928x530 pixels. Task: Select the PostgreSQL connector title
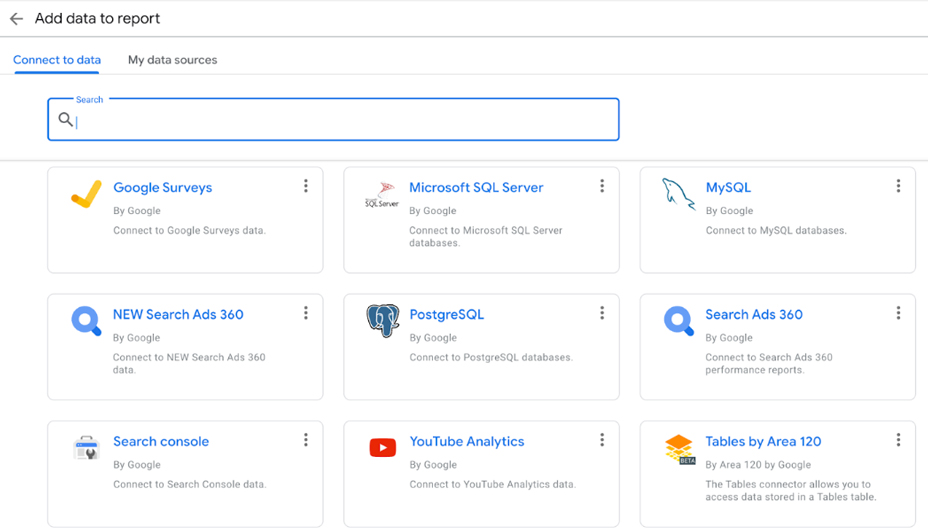tap(447, 315)
